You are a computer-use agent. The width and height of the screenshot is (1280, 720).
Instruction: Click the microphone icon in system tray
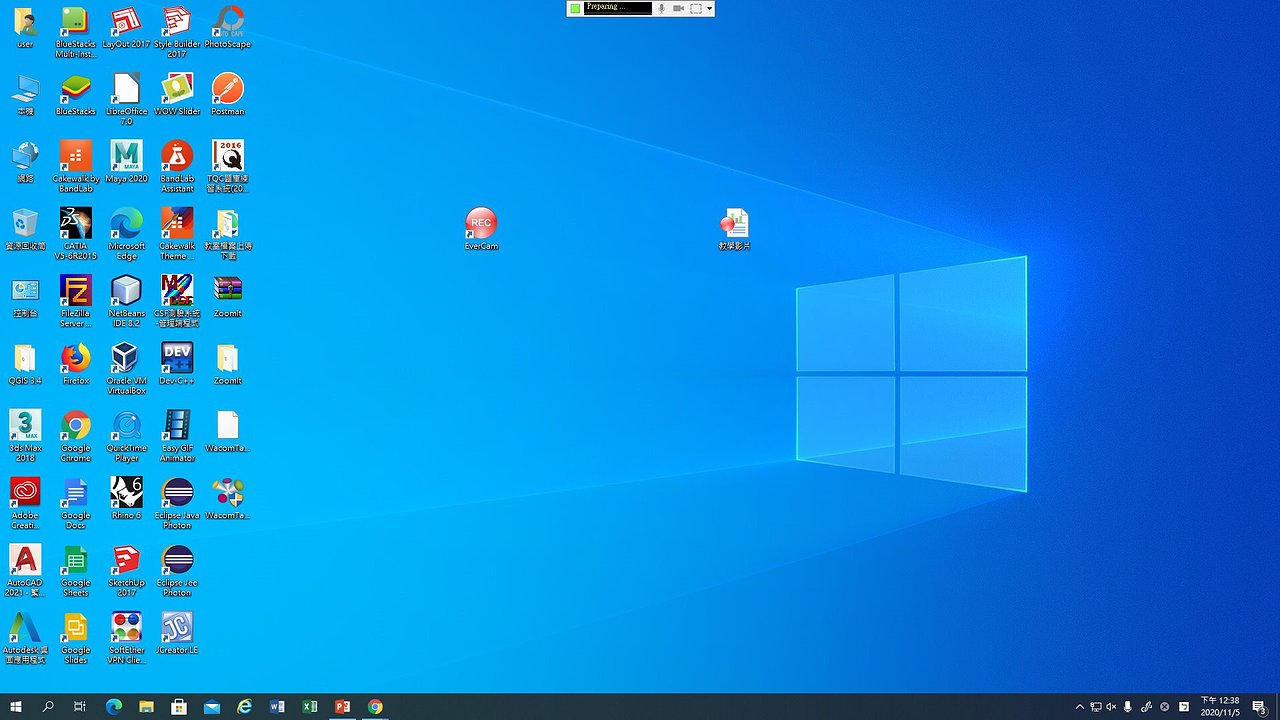tap(1128, 707)
